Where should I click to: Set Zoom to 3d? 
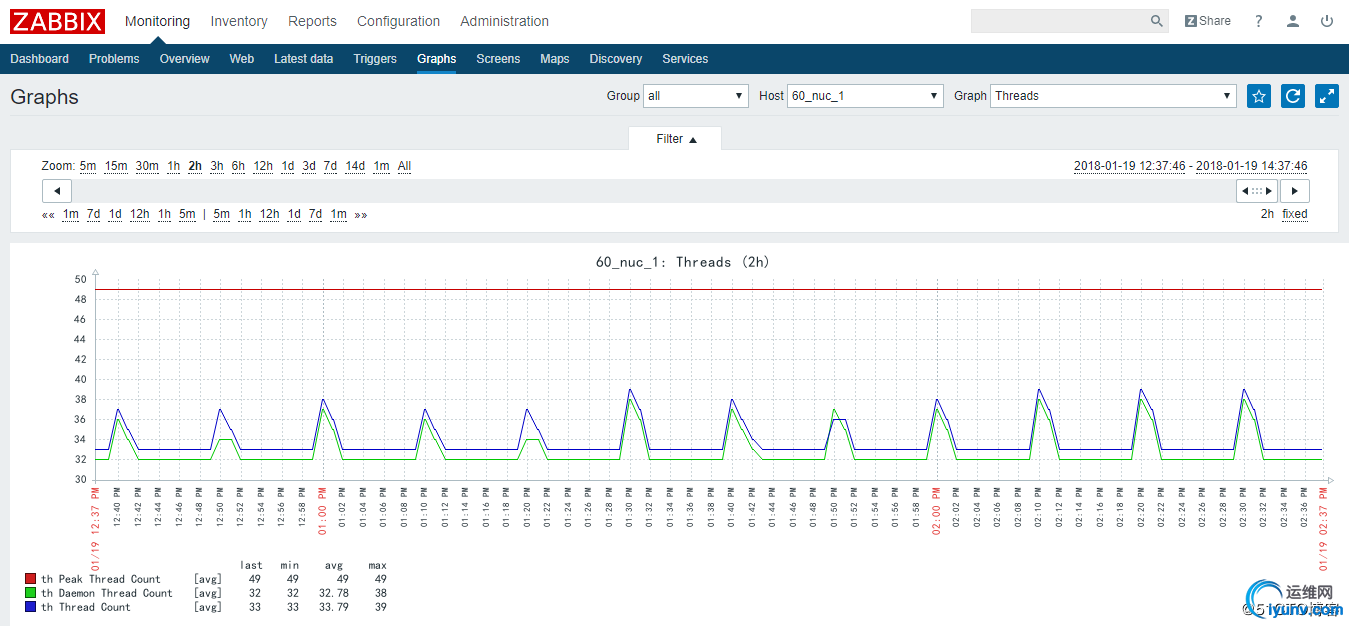309,166
